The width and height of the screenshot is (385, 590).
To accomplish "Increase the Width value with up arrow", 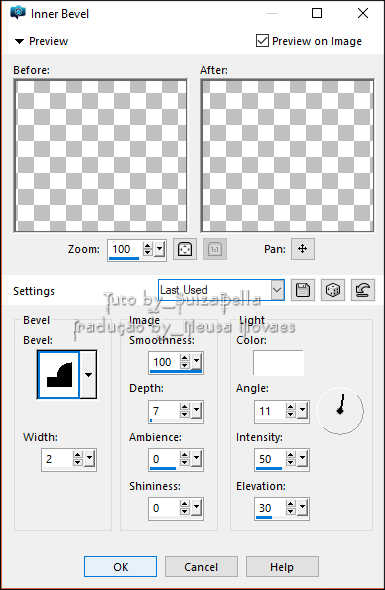I will point(78,455).
